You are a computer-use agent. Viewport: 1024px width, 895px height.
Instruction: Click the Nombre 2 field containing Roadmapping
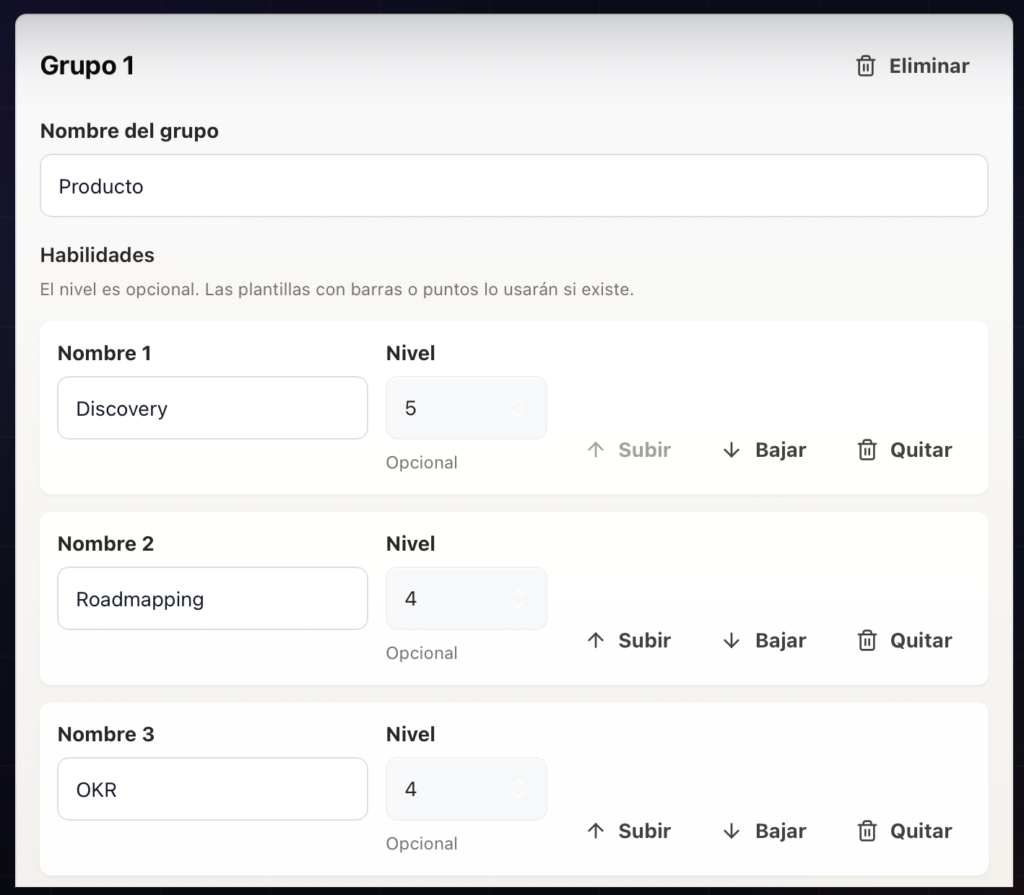[212, 598]
